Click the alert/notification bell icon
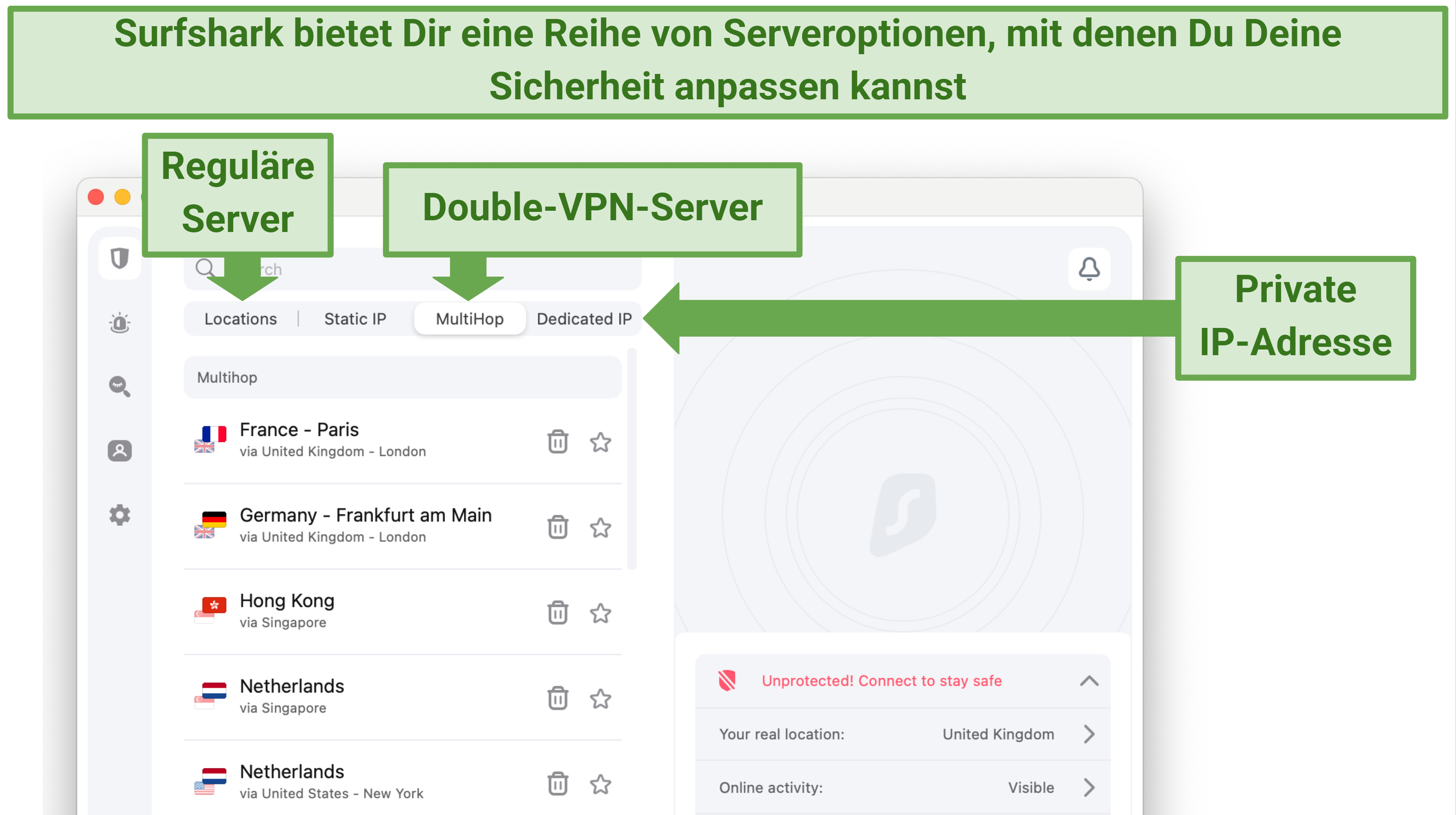 [1090, 268]
